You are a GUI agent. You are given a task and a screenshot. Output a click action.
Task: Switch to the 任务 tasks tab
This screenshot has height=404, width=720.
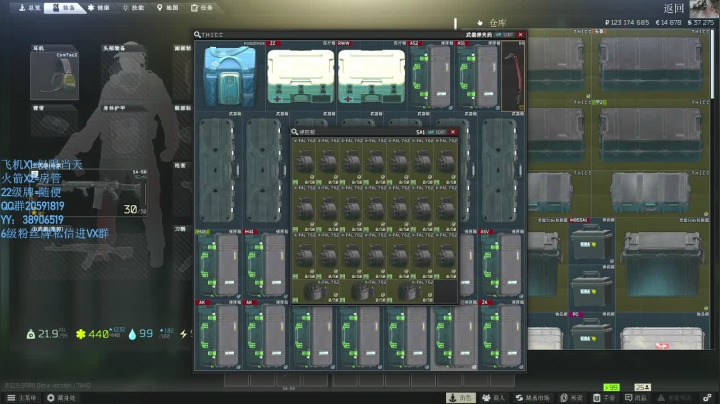(x=202, y=8)
